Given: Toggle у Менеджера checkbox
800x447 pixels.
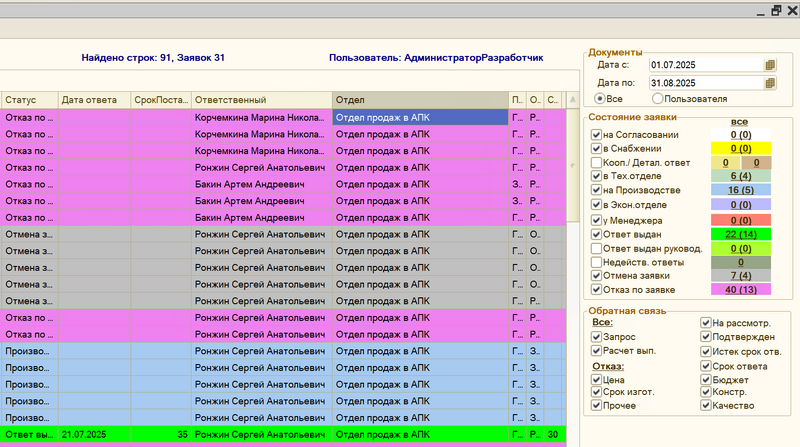Looking at the screenshot, I should tap(596, 220).
